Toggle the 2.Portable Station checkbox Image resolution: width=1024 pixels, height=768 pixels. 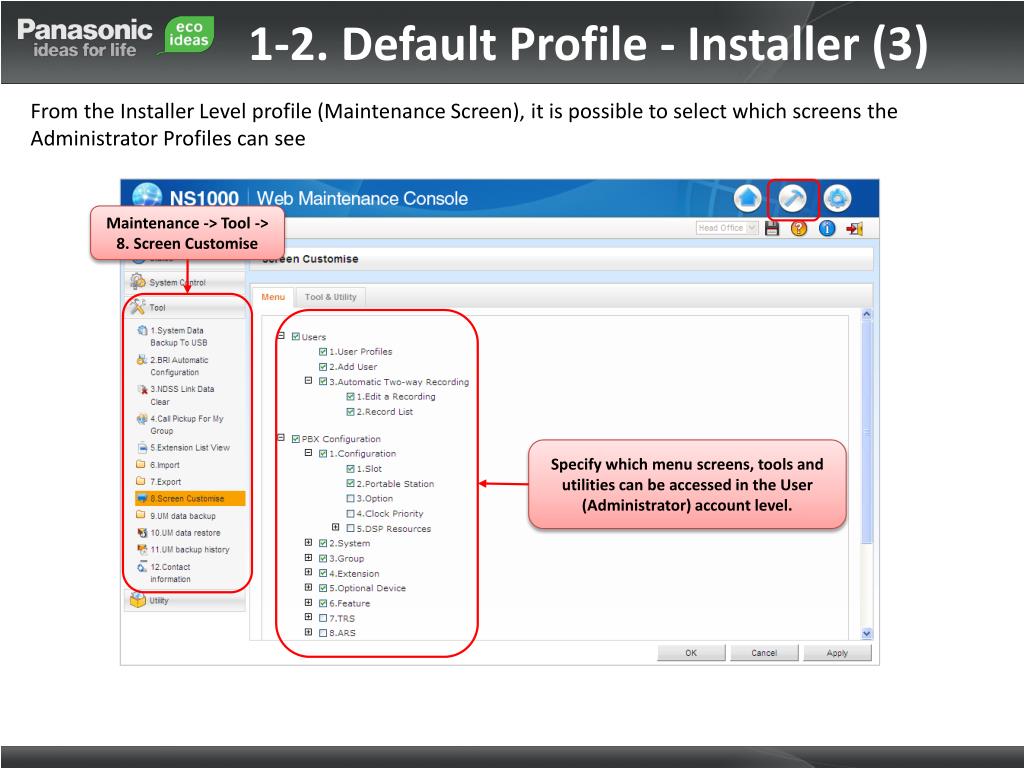tap(350, 484)
